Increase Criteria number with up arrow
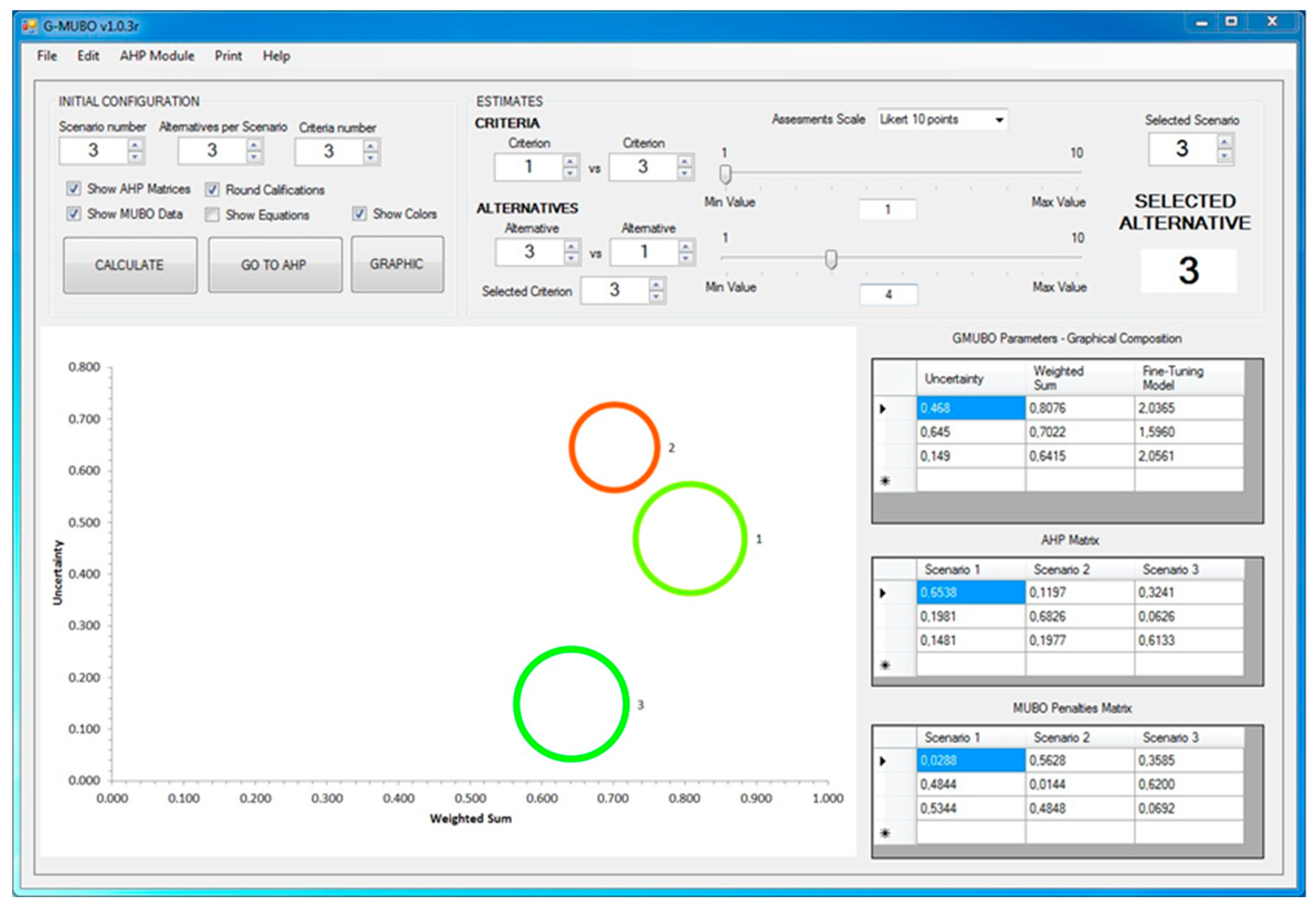 (371, 146)
